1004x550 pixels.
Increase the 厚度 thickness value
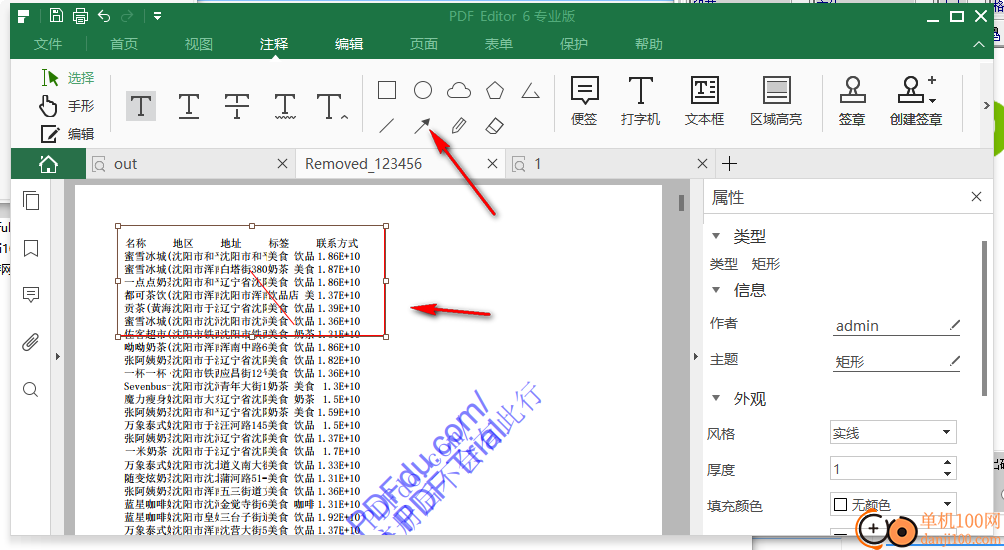[x=947, y=462]
